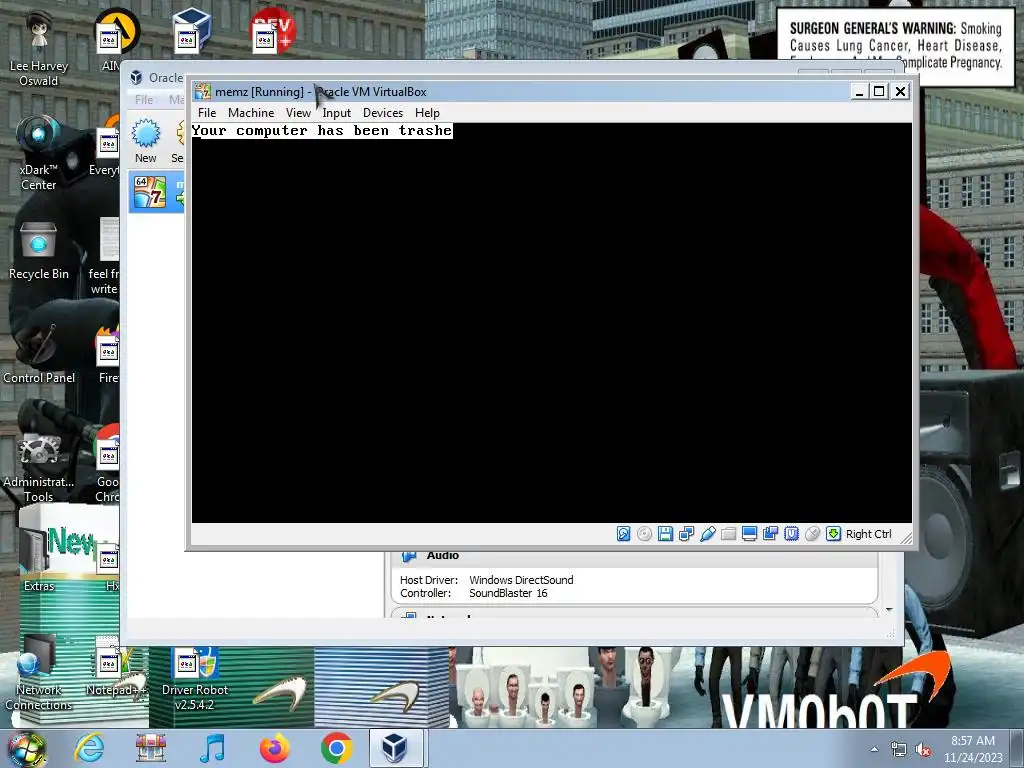1024x768 pixels.
Task: Click New in VirtualBox Manager toolbar
Action: click(146, 140)
